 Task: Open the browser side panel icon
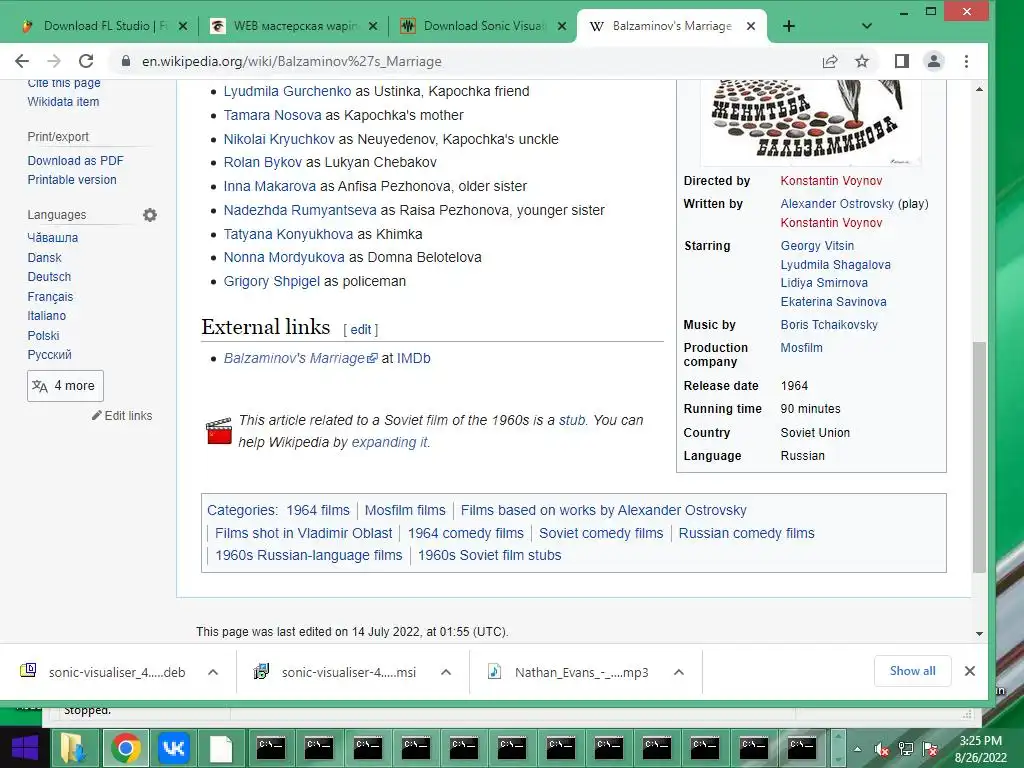(x=902, y=61)
